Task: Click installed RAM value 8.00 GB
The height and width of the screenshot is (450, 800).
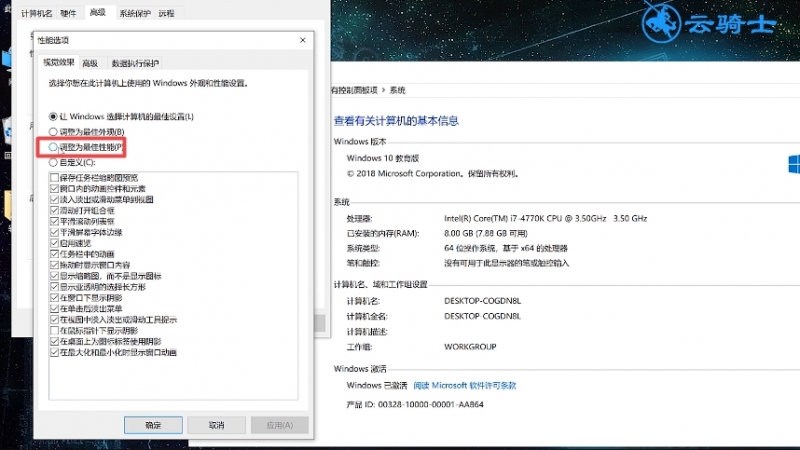Action: [x=486, y=234]
